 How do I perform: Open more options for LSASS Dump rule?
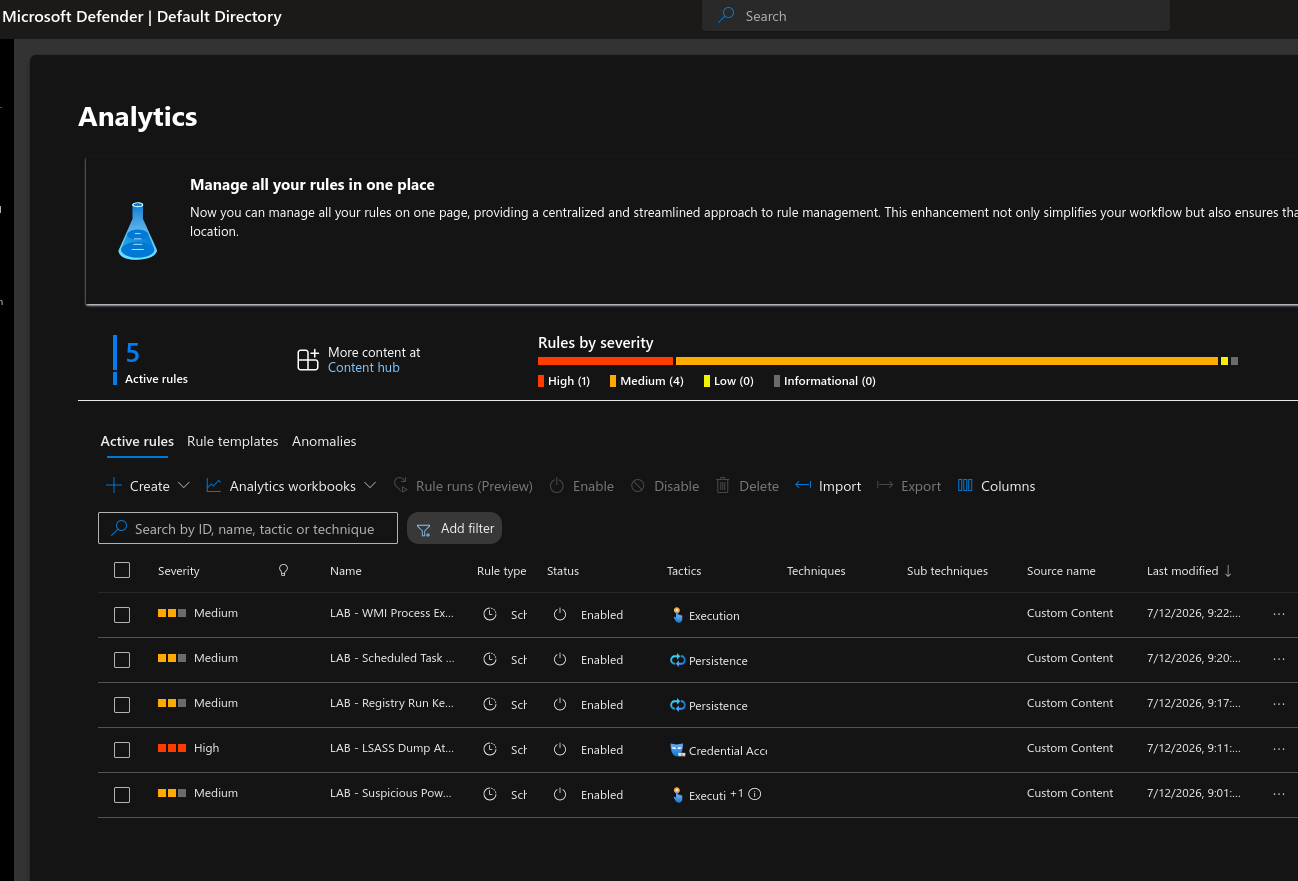tap(1279, 749)
